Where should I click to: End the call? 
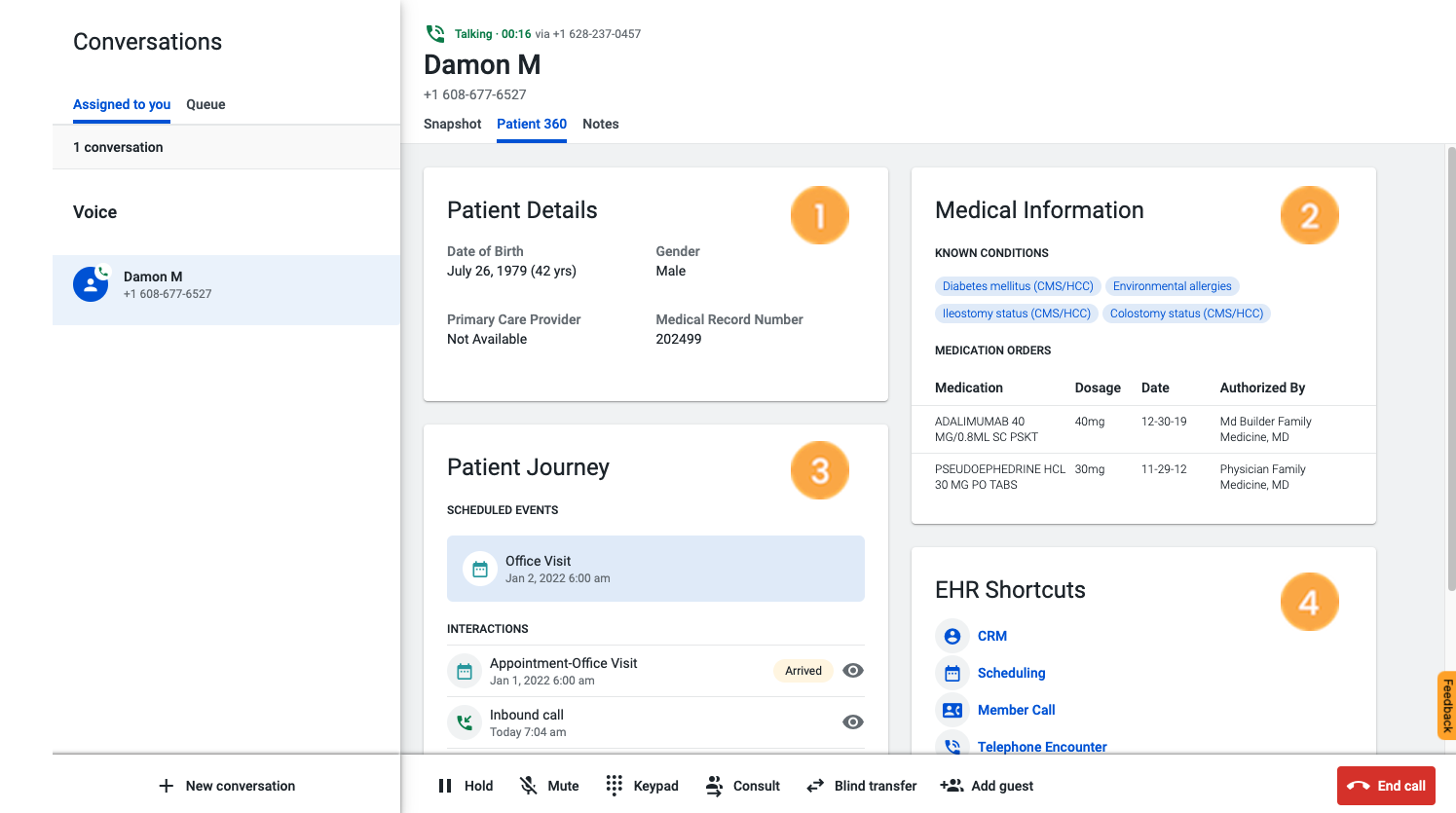point(1386,786)
